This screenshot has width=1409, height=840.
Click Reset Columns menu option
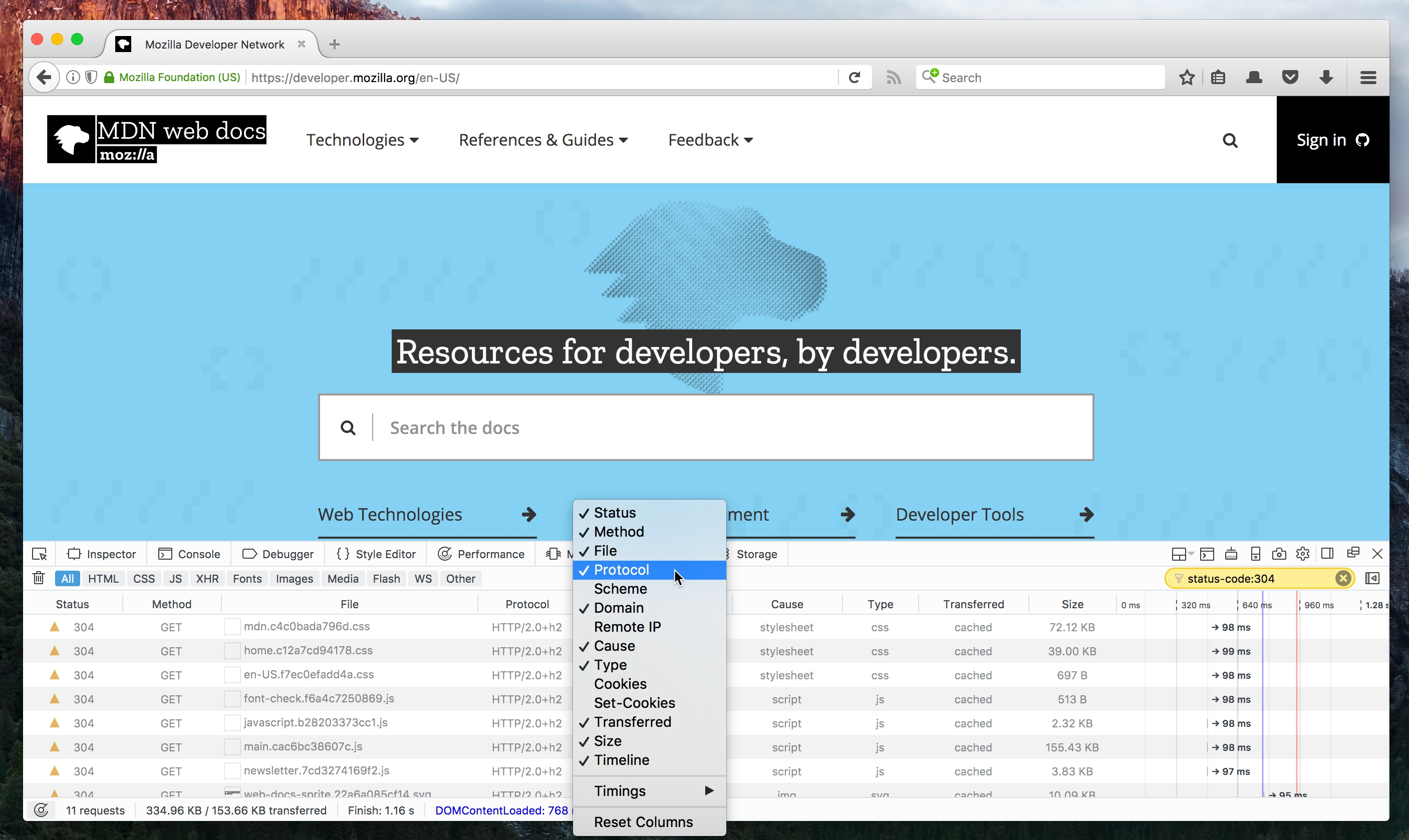point(644,822)
